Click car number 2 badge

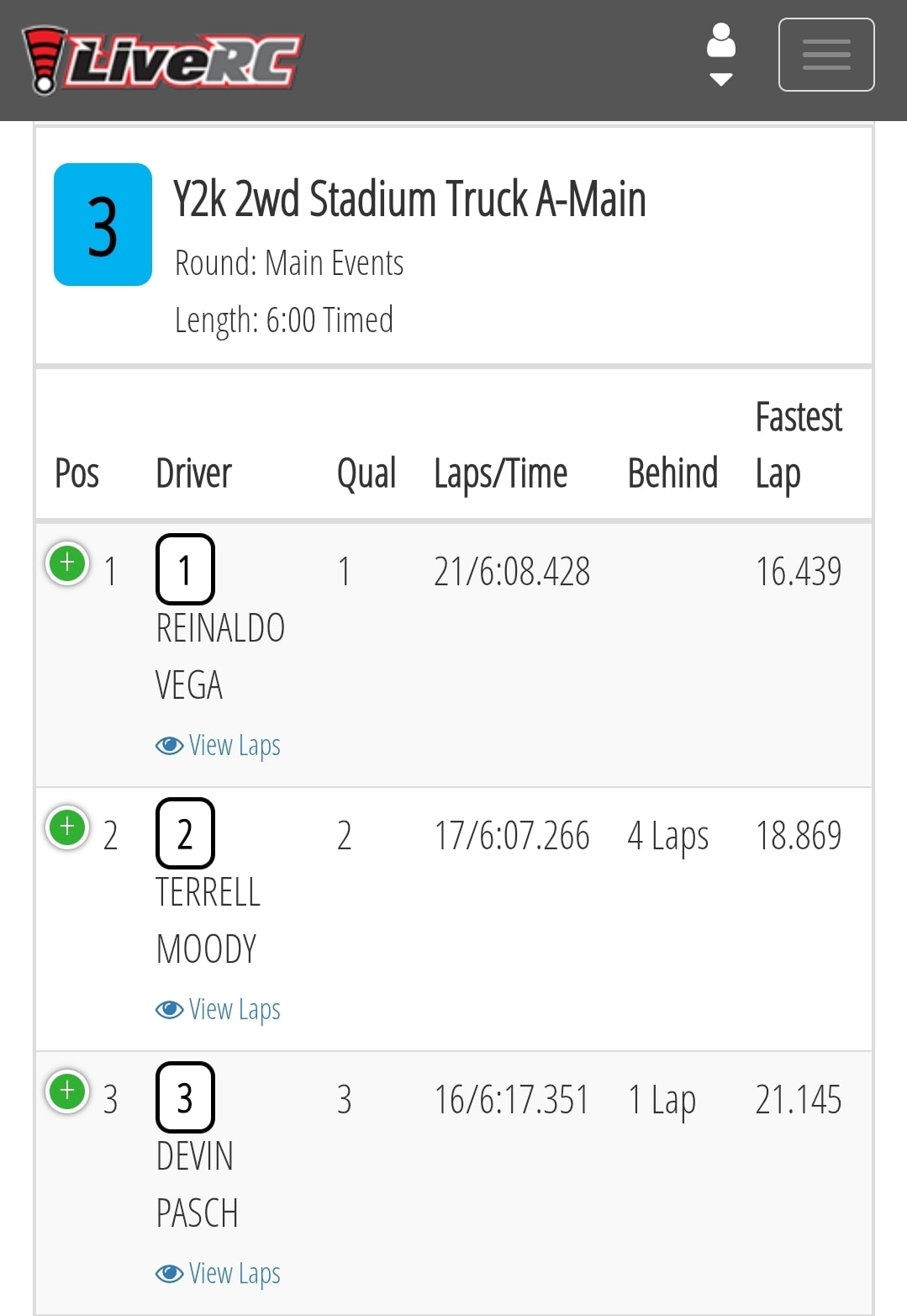185,833
